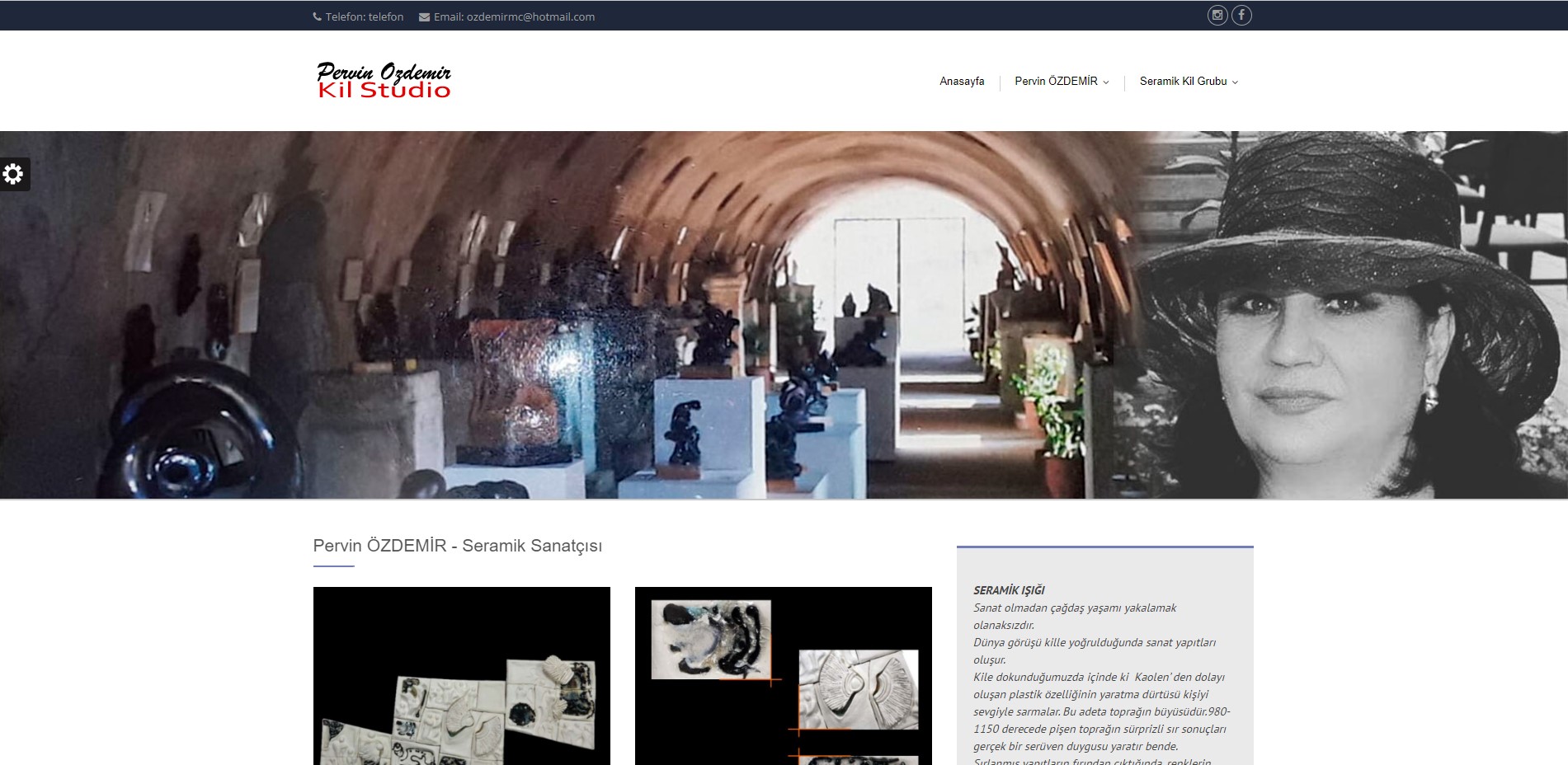Expand chevron next to Seramik Kil Grubu
Image resolution: width=1568 pixels, height=765 pixels.
pos(1235,82)
